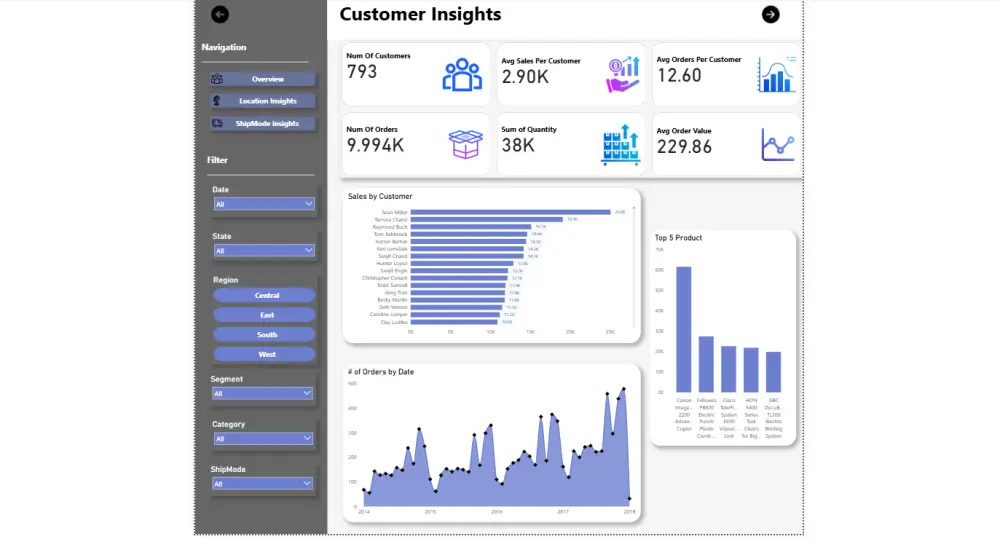1000x539 pixels.
Task: Click the Avg Order Value 229.86
Action: 684,147
